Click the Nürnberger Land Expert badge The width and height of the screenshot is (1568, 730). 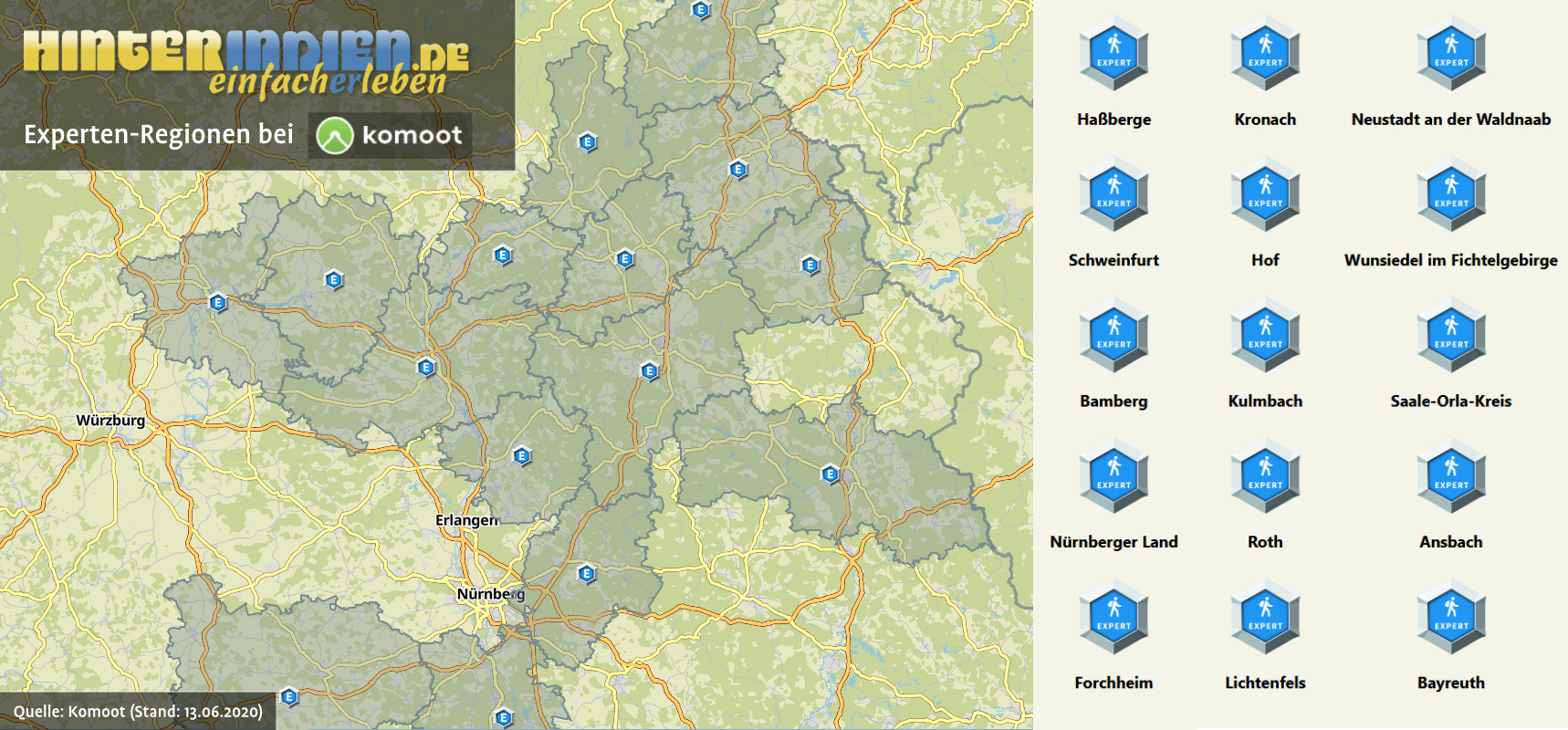point(1113,475)
